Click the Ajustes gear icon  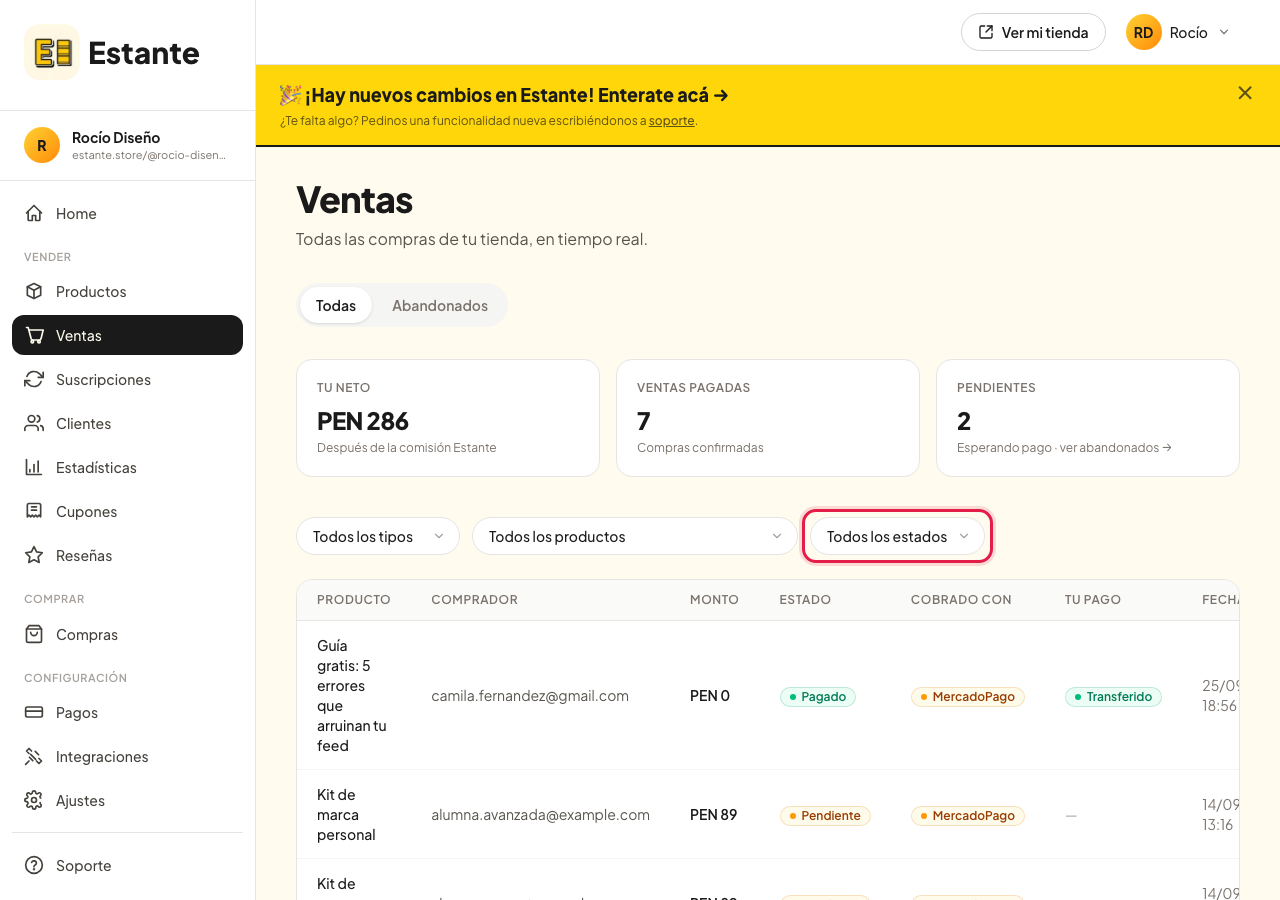click(x=34, y=800)
